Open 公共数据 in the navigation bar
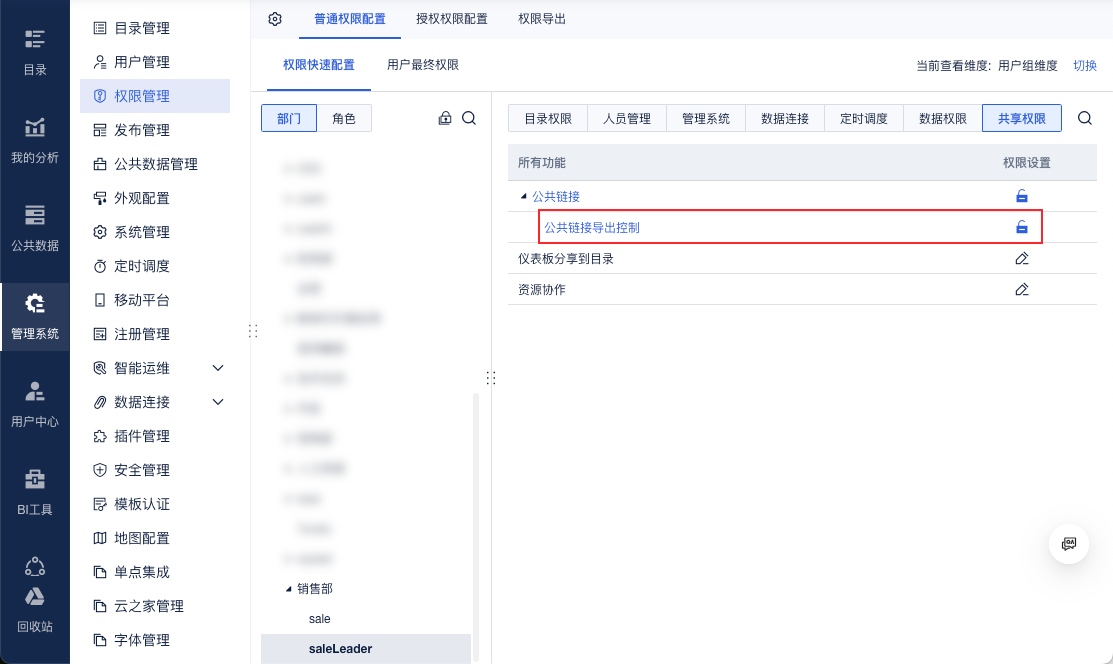This screenshot has height=664, width=1113. pos(35,229)
